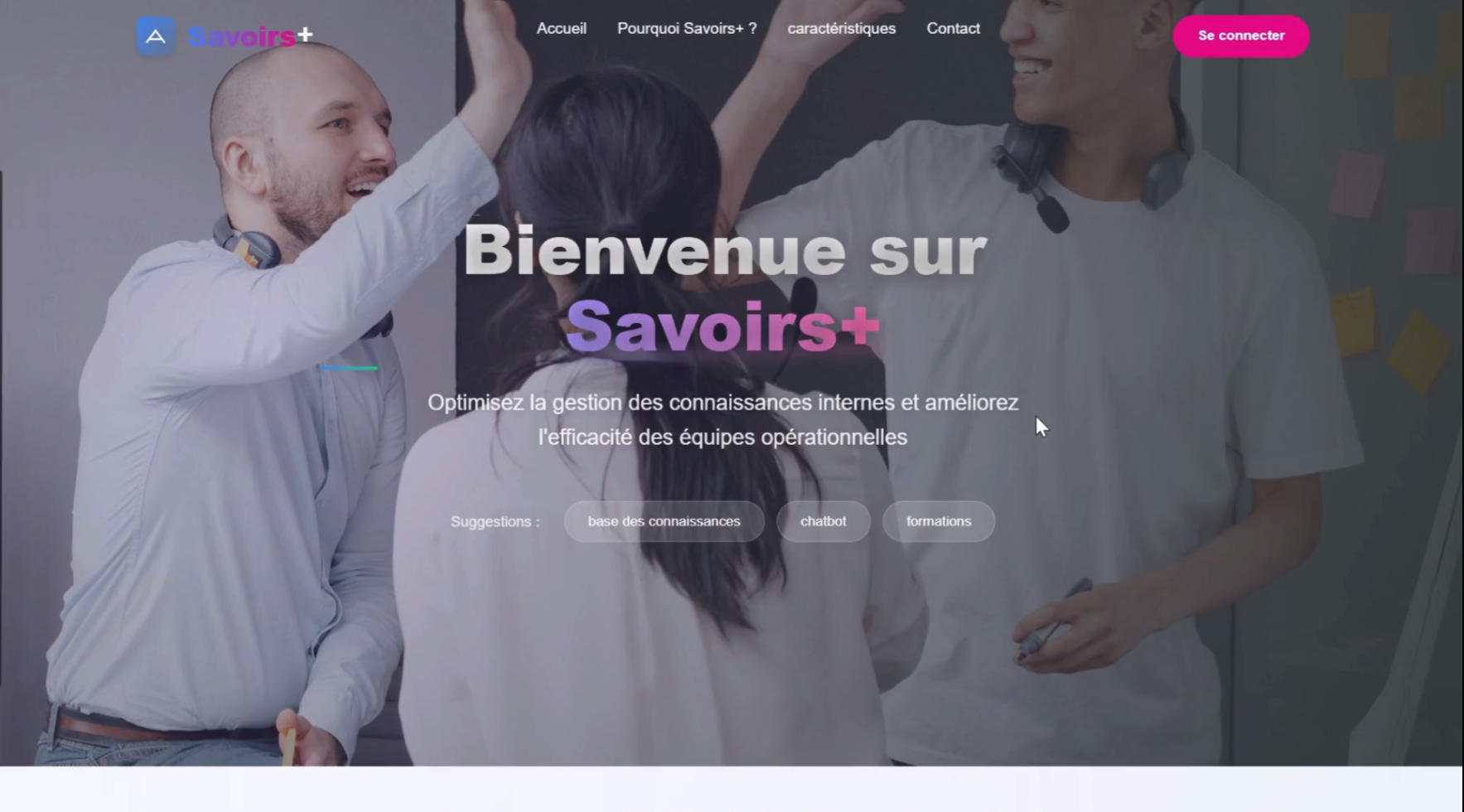Click the Optimisez la gestion subtitle line

pos(722,403)
